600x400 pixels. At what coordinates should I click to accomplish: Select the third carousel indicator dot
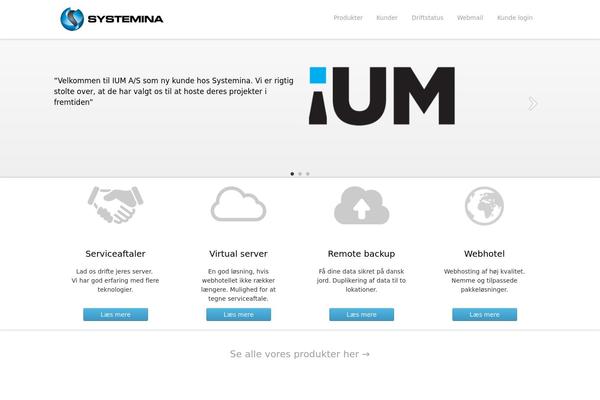(308, 174)
